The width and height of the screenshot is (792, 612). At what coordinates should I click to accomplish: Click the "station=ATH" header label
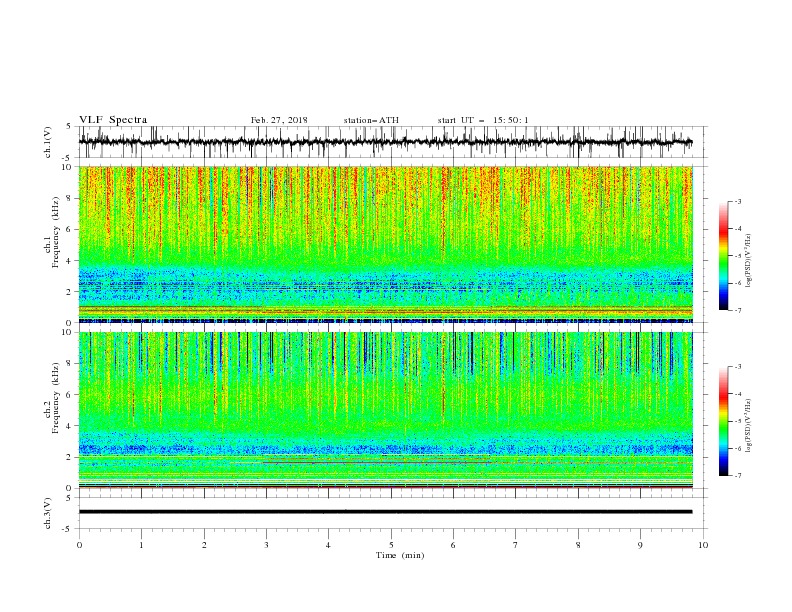coord(371,120)
